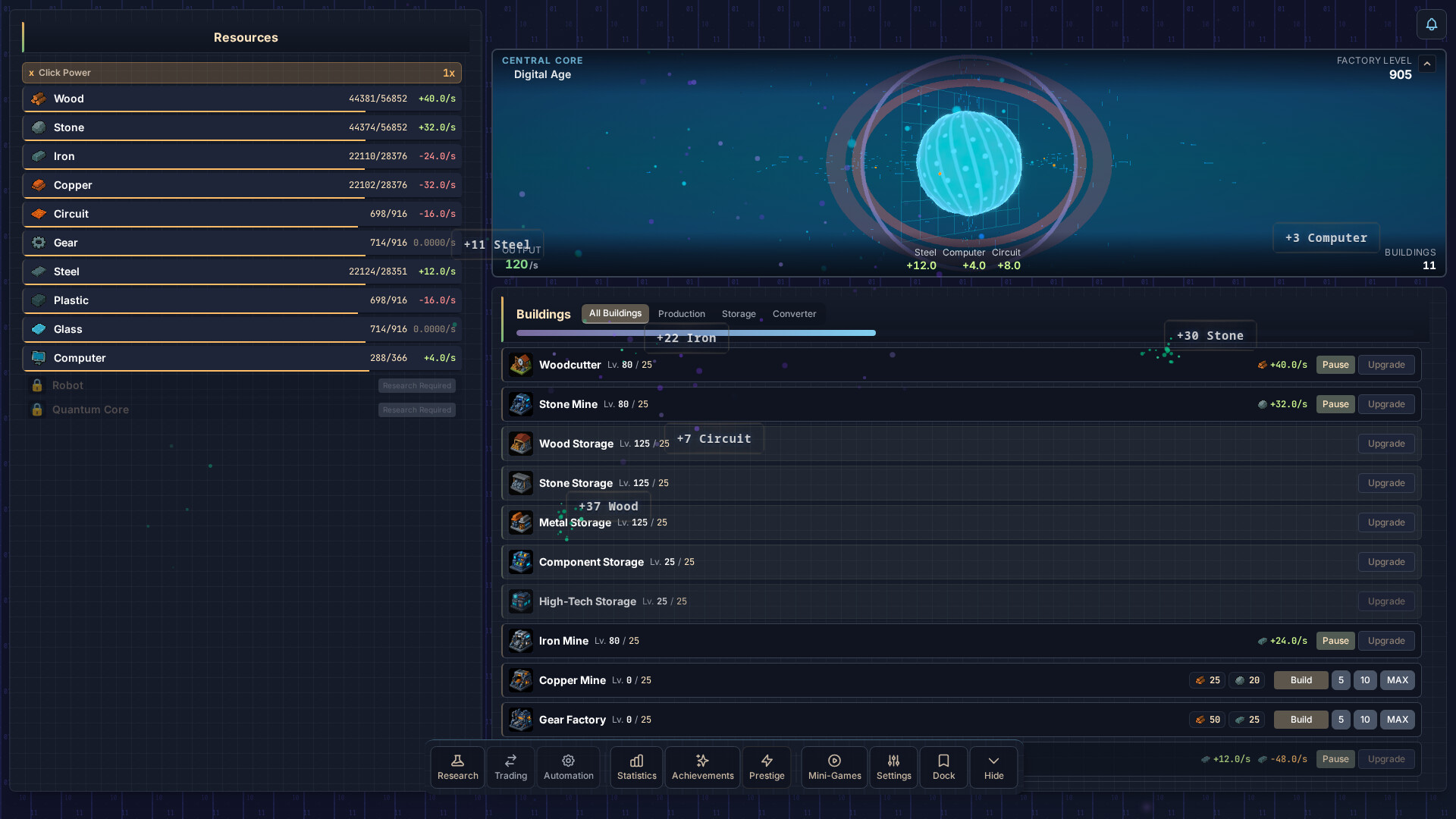Click the Robot lock icon
Image resolution: width=1456 pixels, height=819 pixels.
pos(37,385)
